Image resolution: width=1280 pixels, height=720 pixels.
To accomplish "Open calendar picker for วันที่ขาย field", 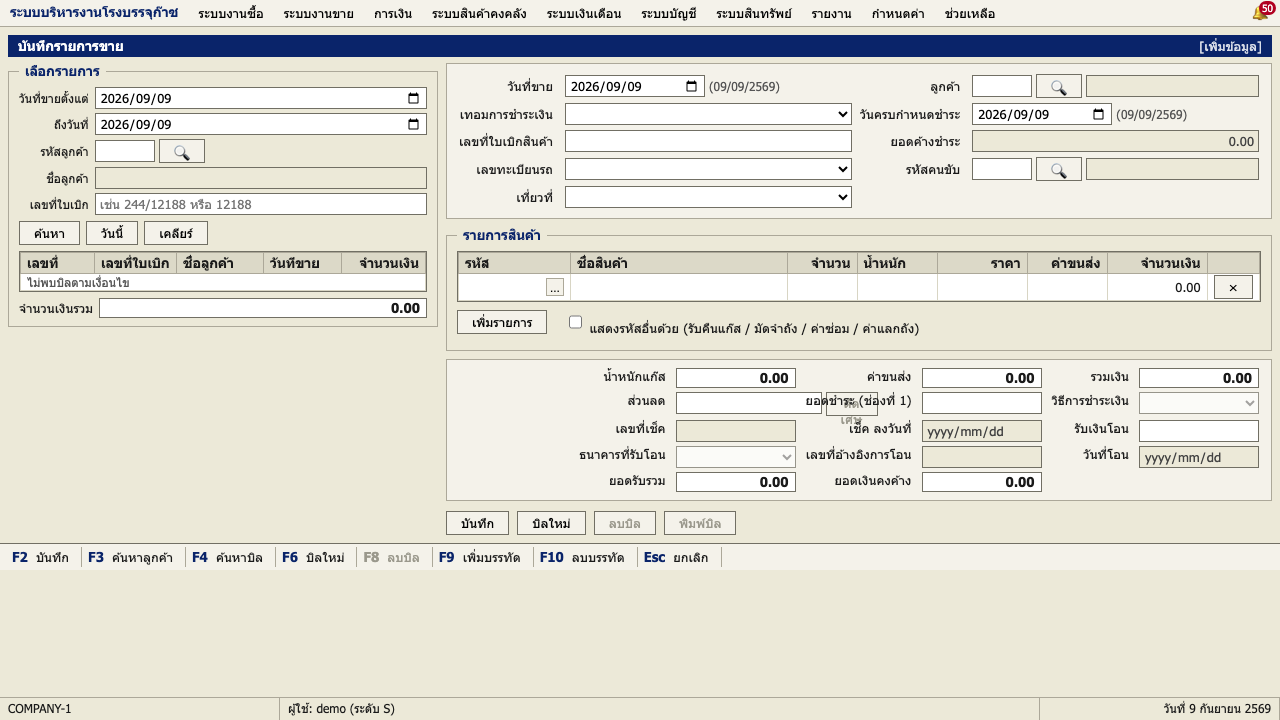I will click(x=691, y=86).
